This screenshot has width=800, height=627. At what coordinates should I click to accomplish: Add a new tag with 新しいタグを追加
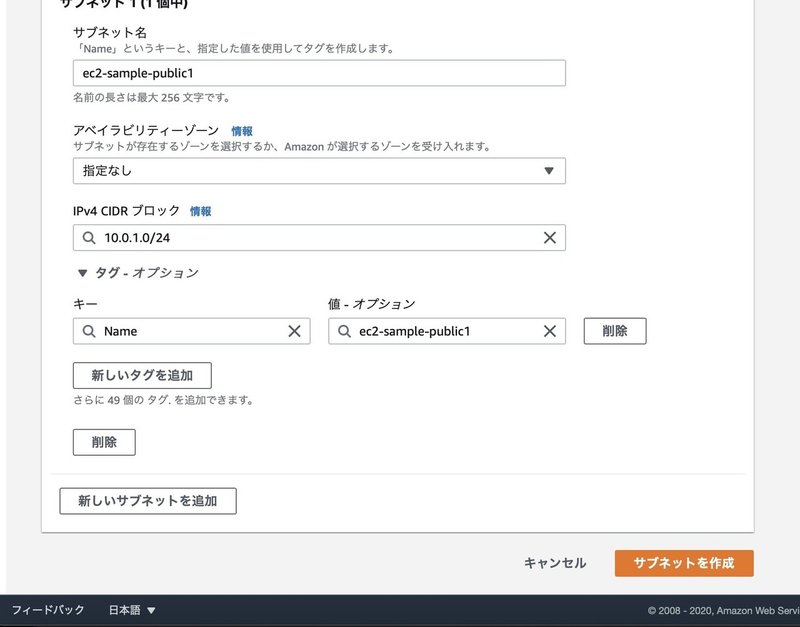(141, 375)
